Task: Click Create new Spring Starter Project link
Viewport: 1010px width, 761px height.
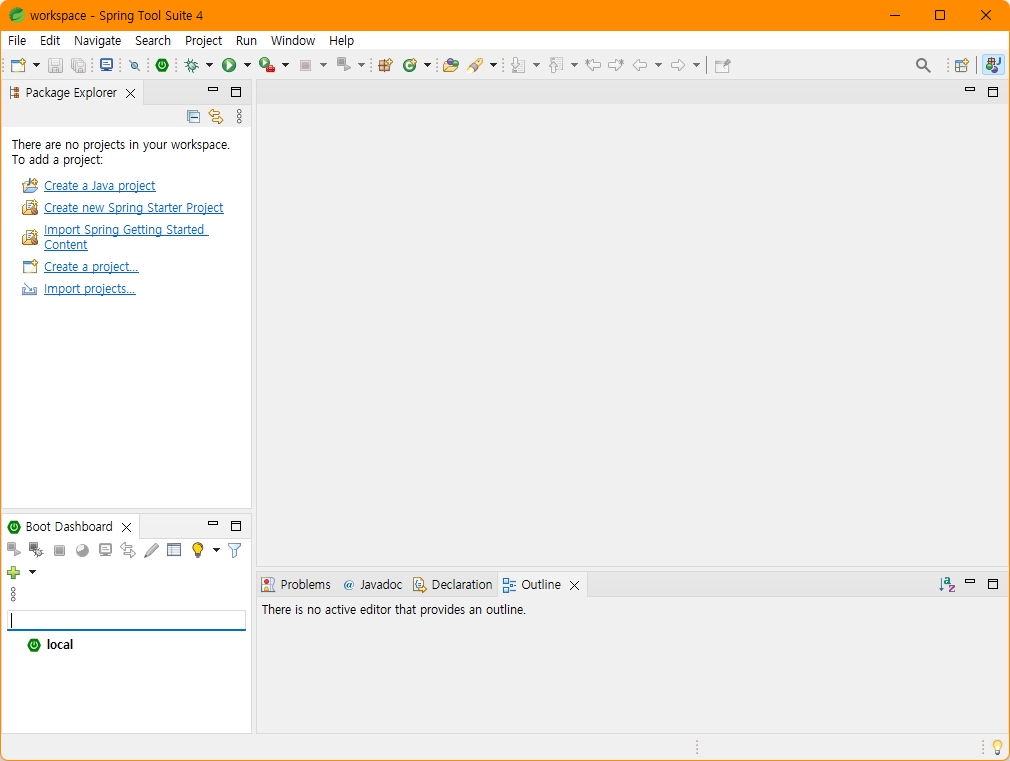Action: (x=133, y=207)
